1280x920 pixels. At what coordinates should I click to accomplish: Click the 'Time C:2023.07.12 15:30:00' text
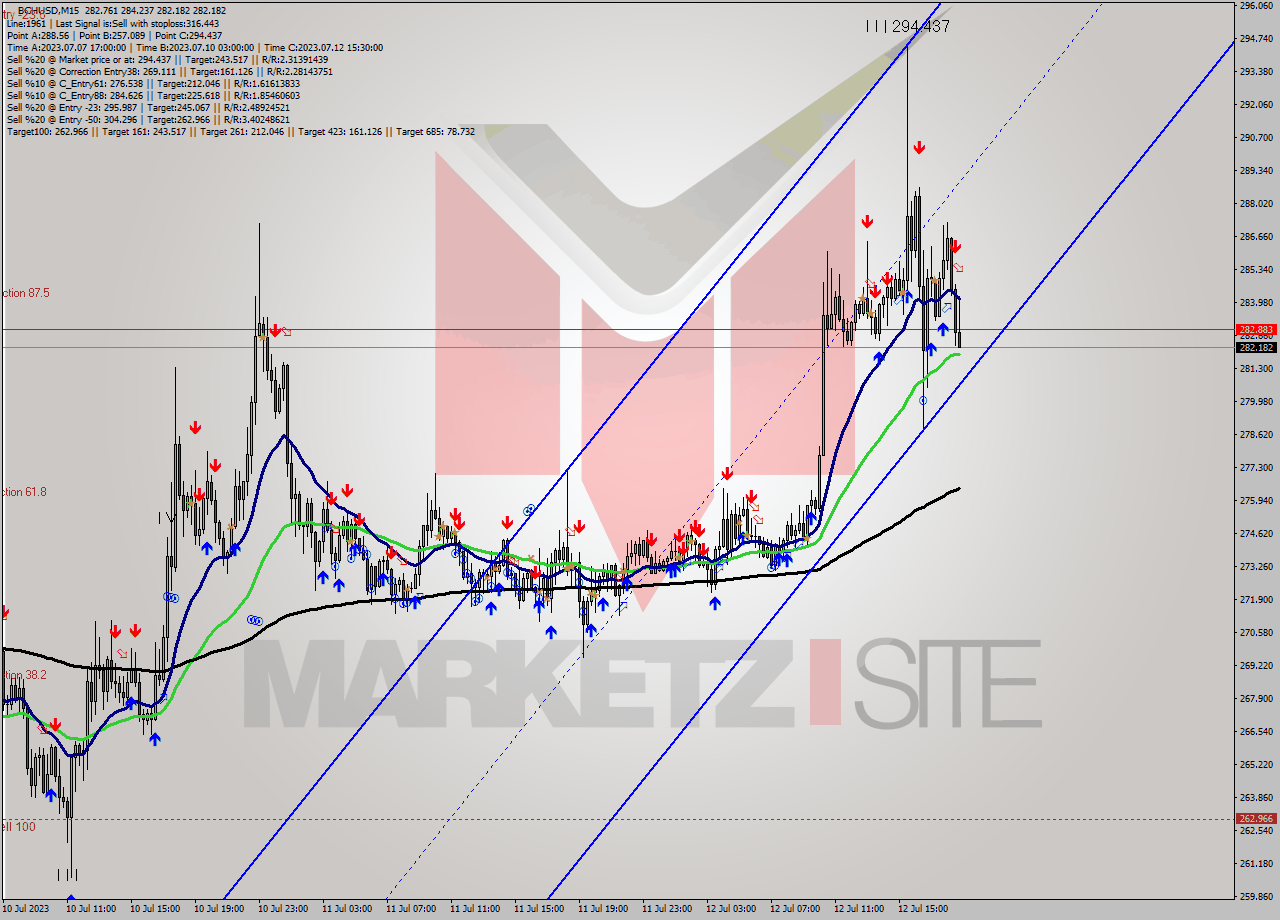pyautogui.click(x=325, y=47)
